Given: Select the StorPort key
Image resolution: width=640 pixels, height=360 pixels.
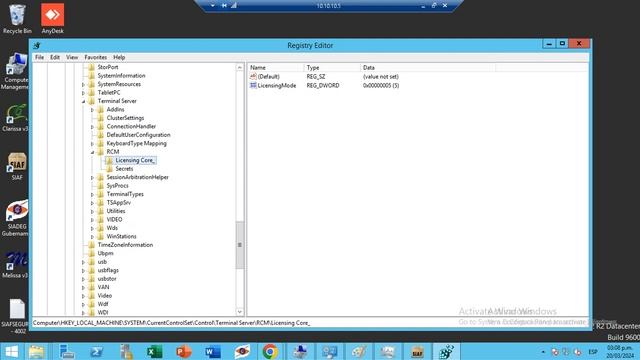Looking at the screenshot, I should [108, 67].
